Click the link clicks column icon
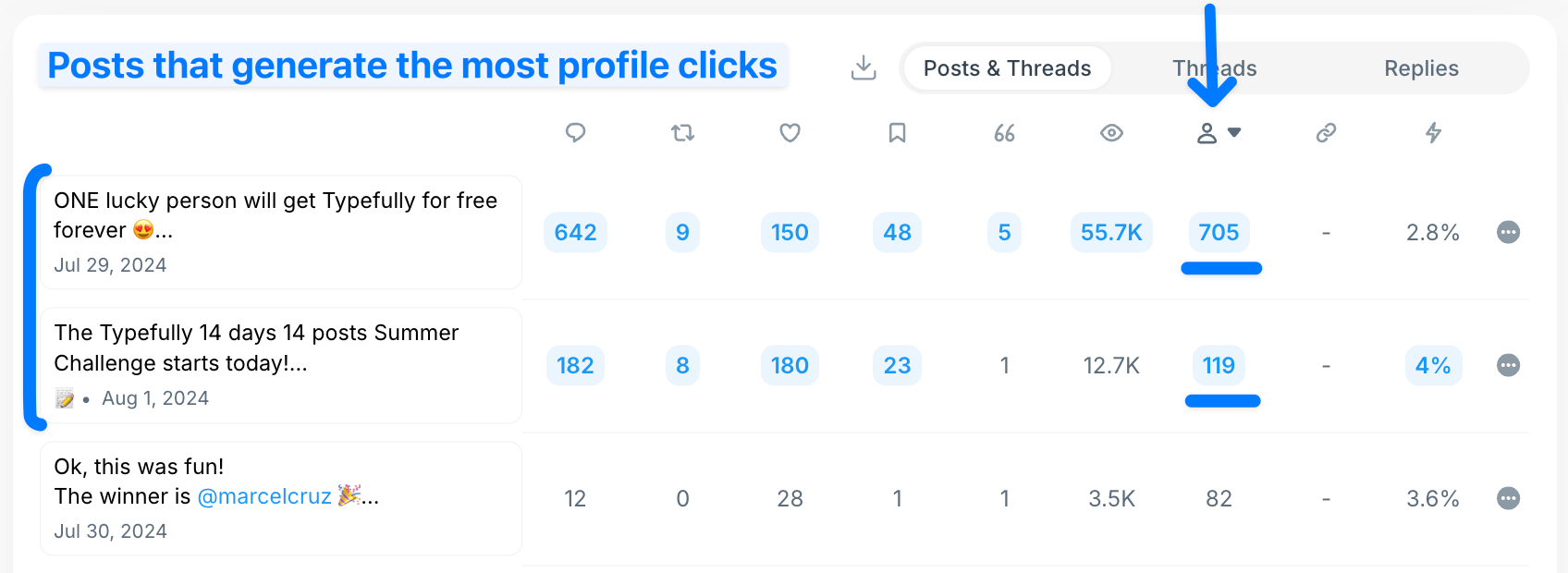Viewport: 1568px width, 573px height. pyautogui.click(x=1326, y=133)
